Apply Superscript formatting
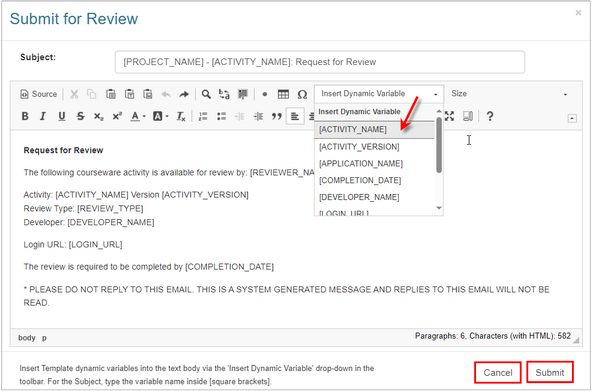The height and width of the screenshot is (391, 592). [117, 116]
